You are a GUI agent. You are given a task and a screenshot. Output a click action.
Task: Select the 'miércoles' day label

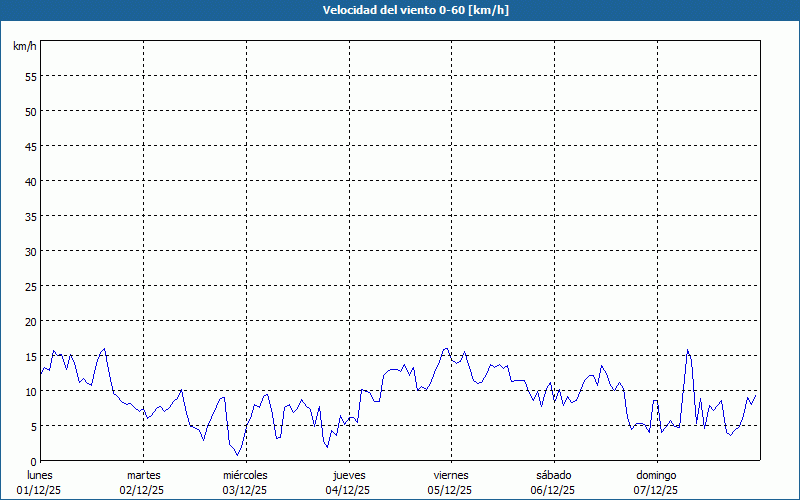pyautogui.click(x=245, y=475)
